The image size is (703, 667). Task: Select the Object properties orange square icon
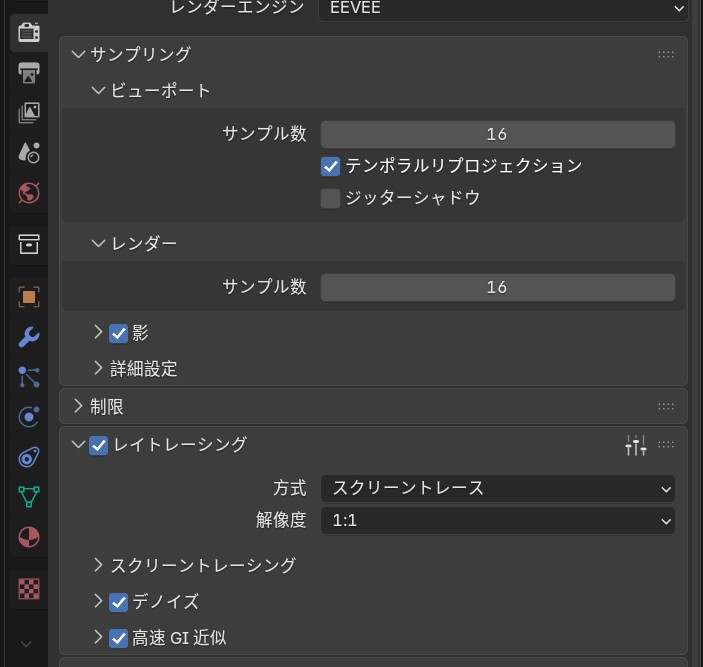click(x=29, y=297)
